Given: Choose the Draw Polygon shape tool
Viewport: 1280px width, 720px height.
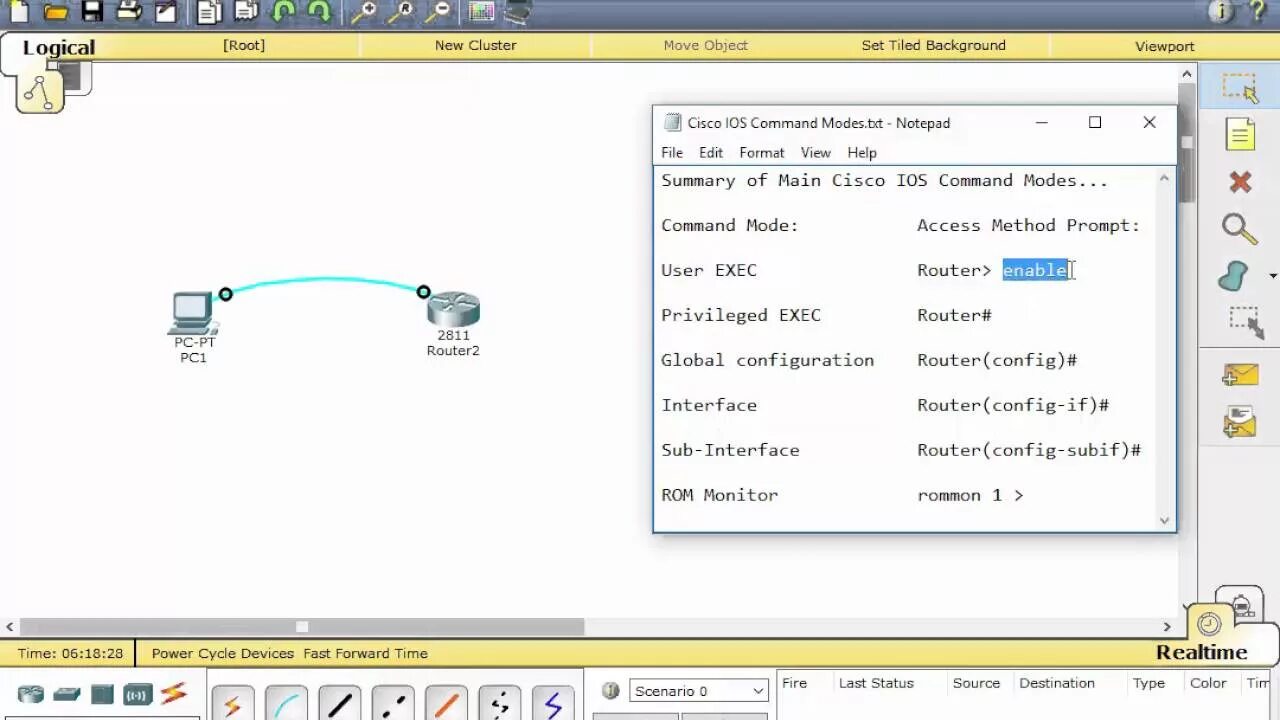Looking at the screenshot, I should (x=1235, y=275).
